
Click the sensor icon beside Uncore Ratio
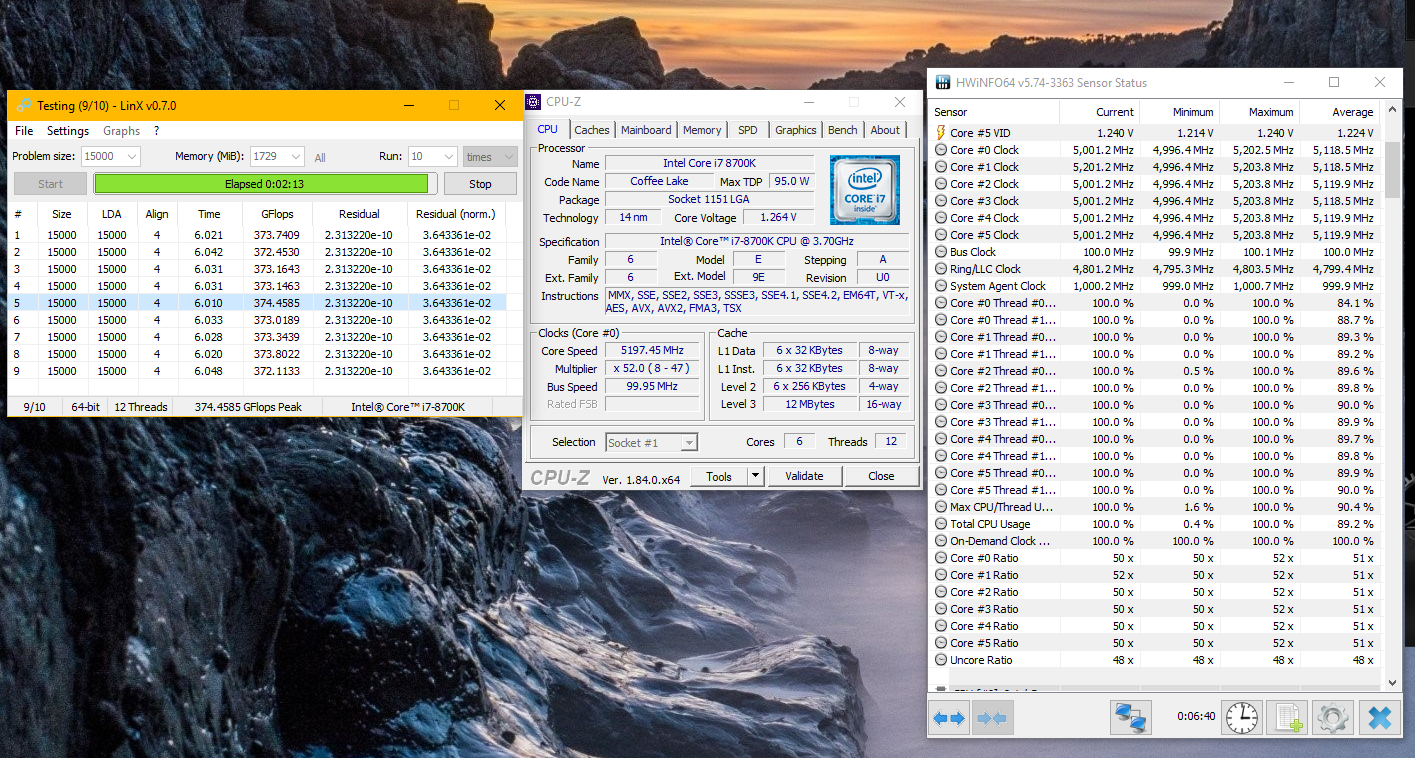click(x=940, y=660)
